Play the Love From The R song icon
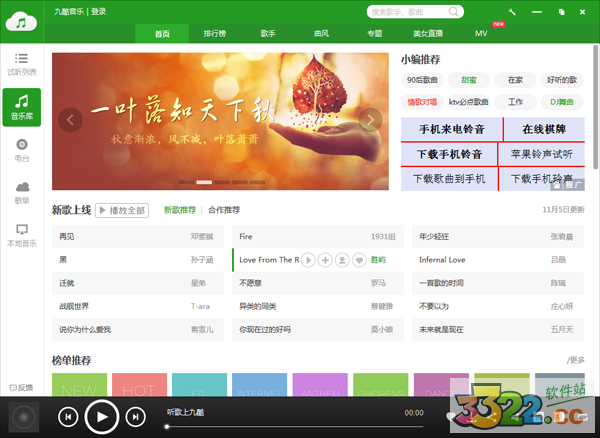The image size is (600, 438). [308, 260]
